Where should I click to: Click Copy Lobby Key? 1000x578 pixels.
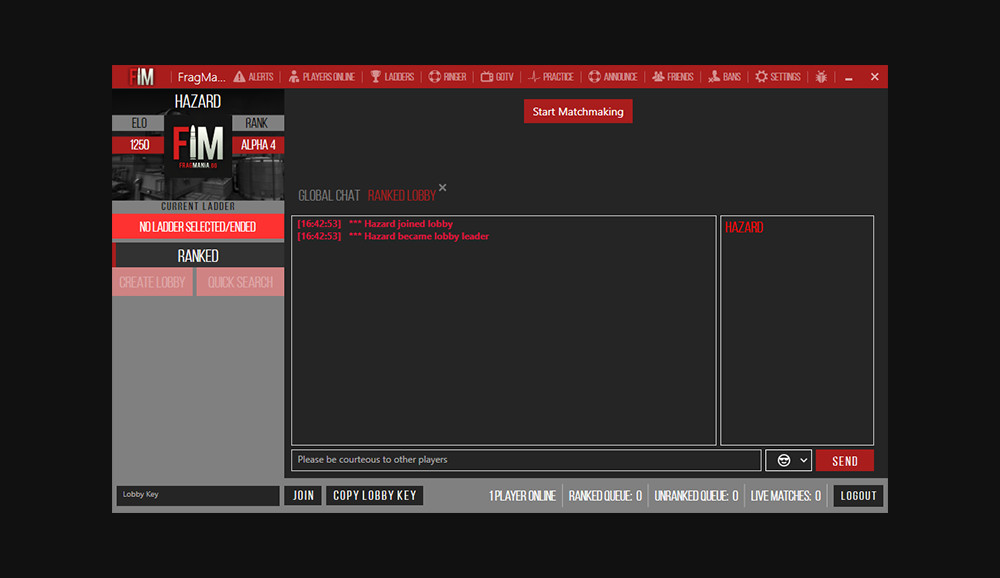pyautogui.click(x=374, y=495)
